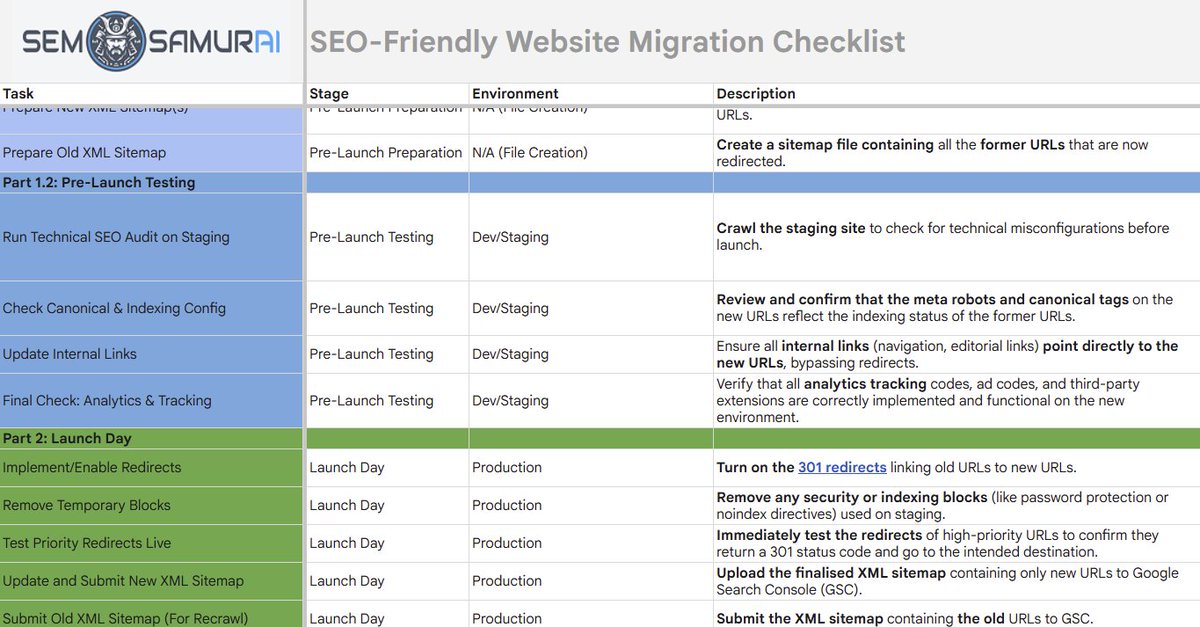Select the 'Implement/Enable Redirects' task cell
Screen dimensions: 1200x627
pos(152,468)
